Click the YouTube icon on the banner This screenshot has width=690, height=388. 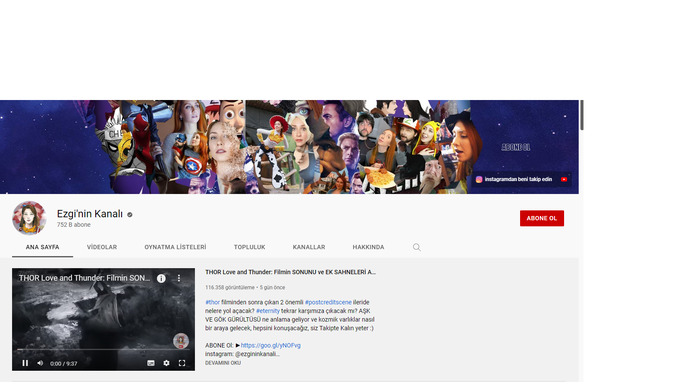(x=564, y=179)
